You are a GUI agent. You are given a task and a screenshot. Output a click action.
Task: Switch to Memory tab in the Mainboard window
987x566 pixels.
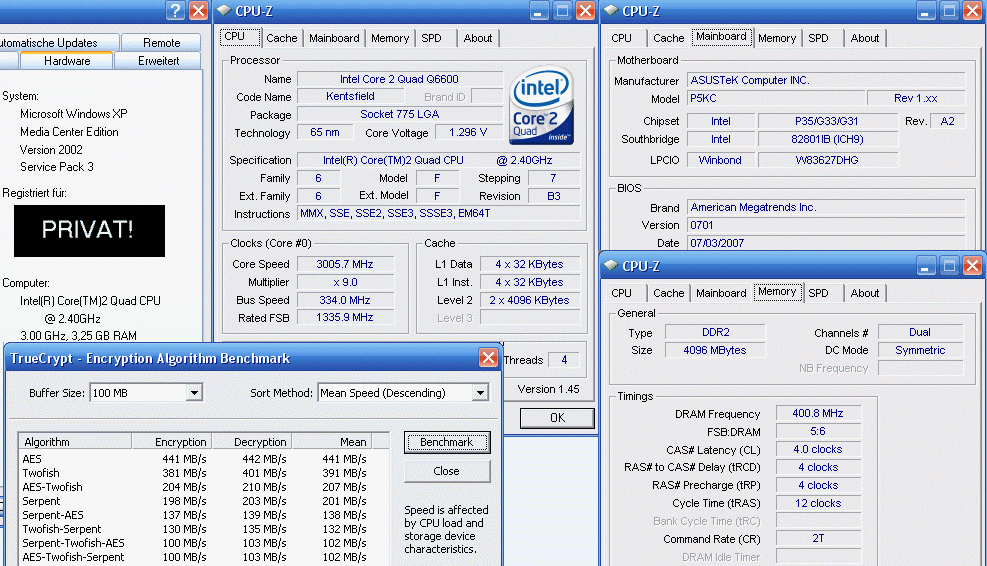click(777, 38)
